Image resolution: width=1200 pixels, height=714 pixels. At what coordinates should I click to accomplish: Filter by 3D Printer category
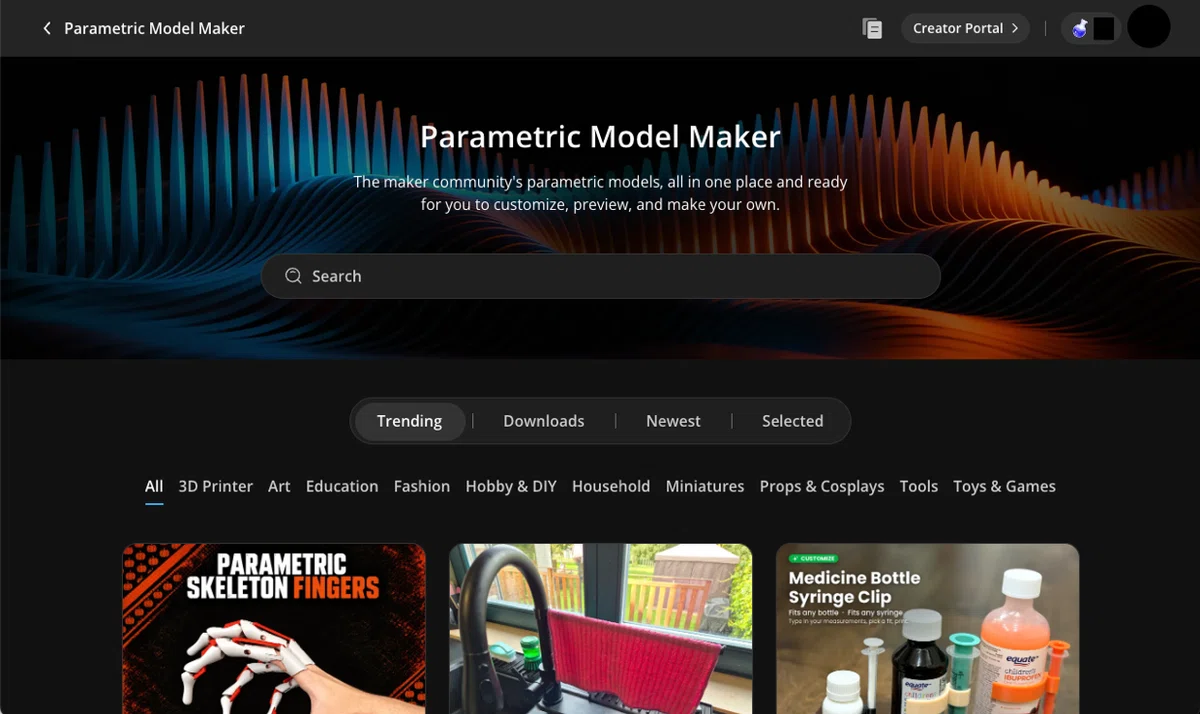tap(215, 486)
